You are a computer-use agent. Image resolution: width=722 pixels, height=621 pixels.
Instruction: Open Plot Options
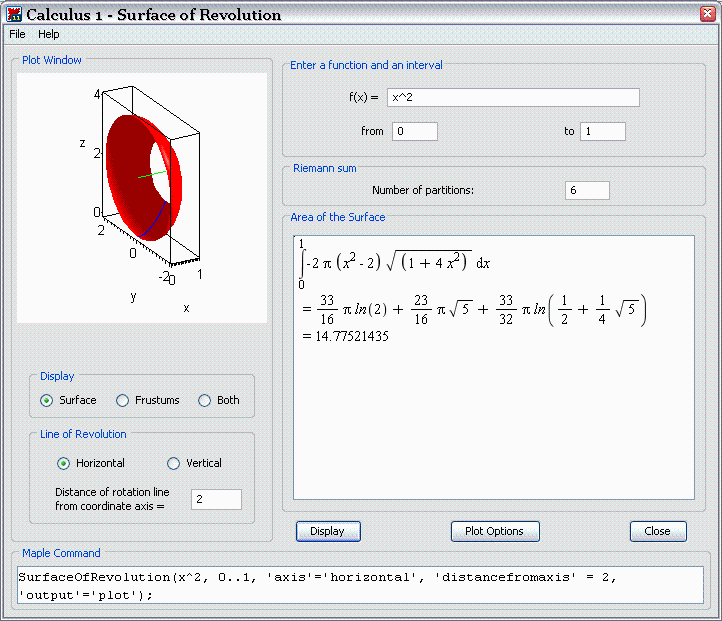pyautogui.click(x=495, y=531)
